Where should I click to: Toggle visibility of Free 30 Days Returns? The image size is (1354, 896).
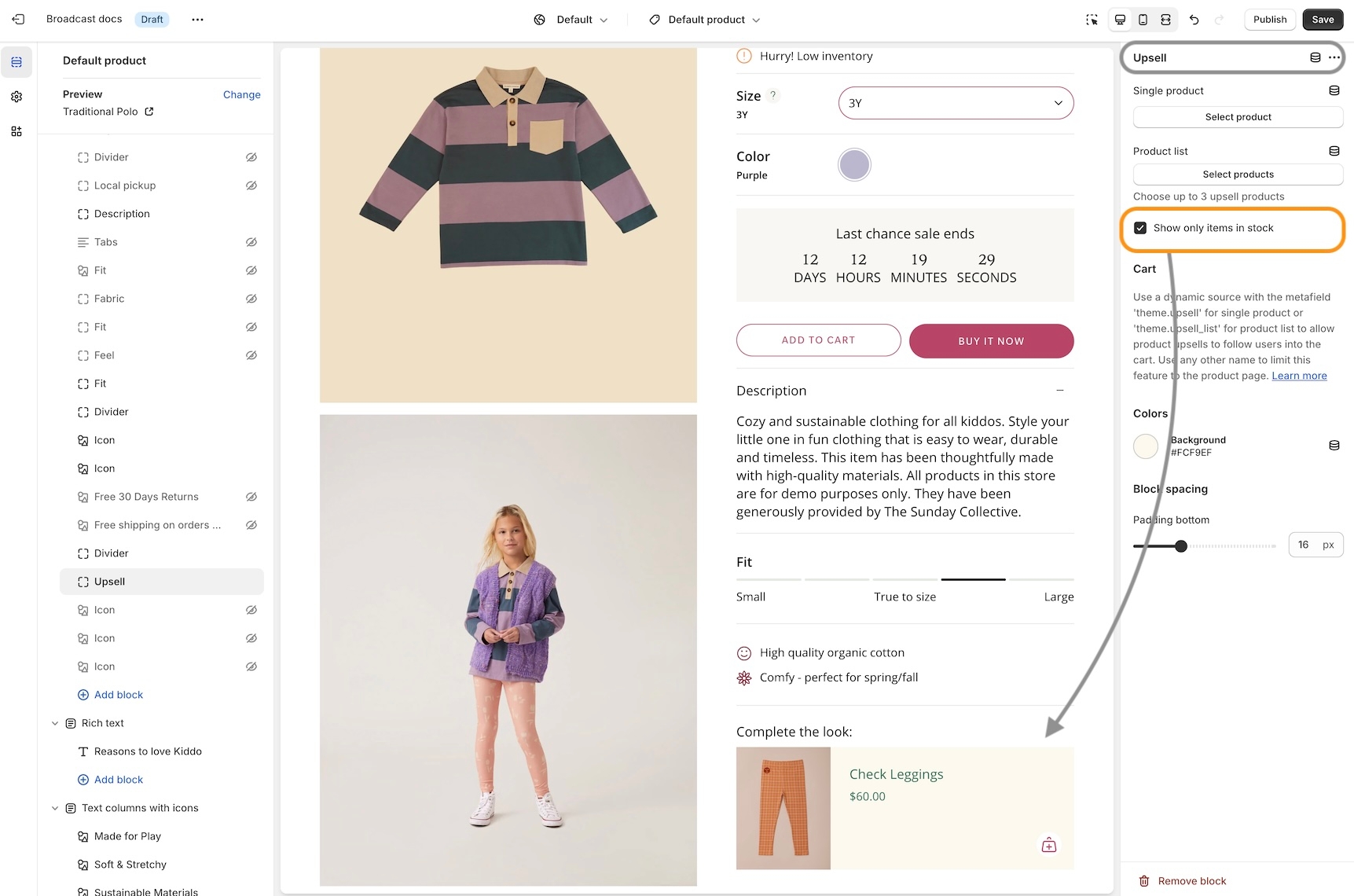[251, 497]
